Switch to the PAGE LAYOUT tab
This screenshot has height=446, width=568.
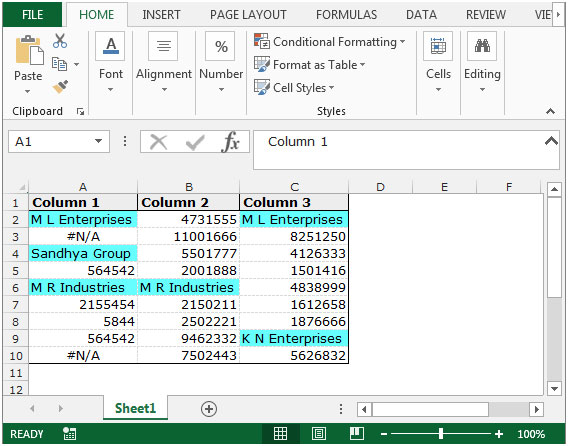click(248, 15)
